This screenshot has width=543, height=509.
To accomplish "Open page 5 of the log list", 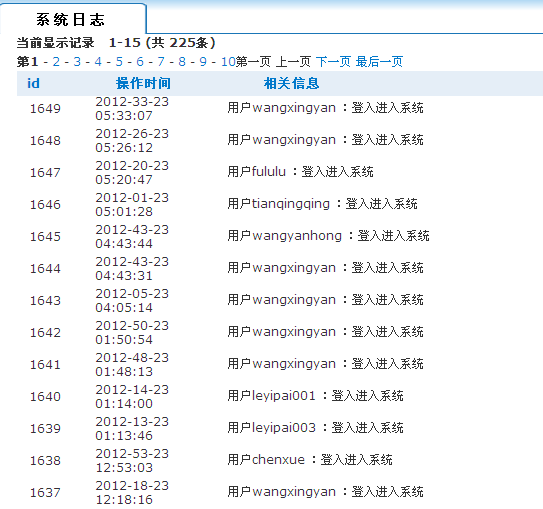I will [119, 62].
